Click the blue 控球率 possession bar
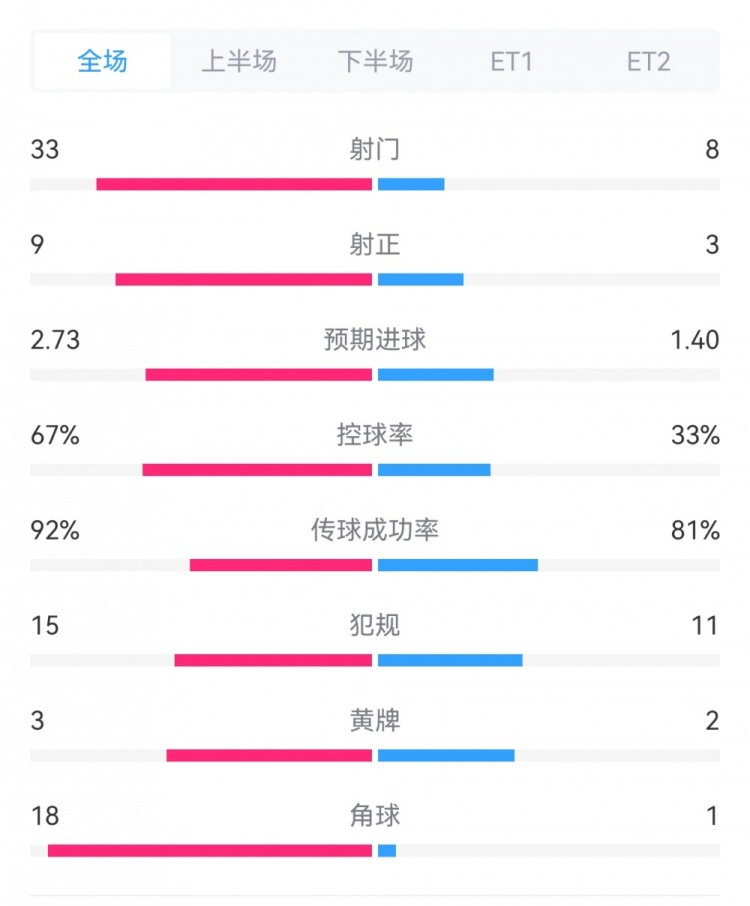 (x=434, y=470)
